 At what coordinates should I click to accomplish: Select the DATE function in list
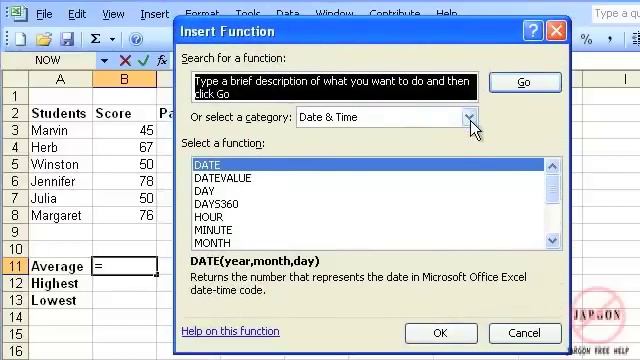tap(368, 165)
